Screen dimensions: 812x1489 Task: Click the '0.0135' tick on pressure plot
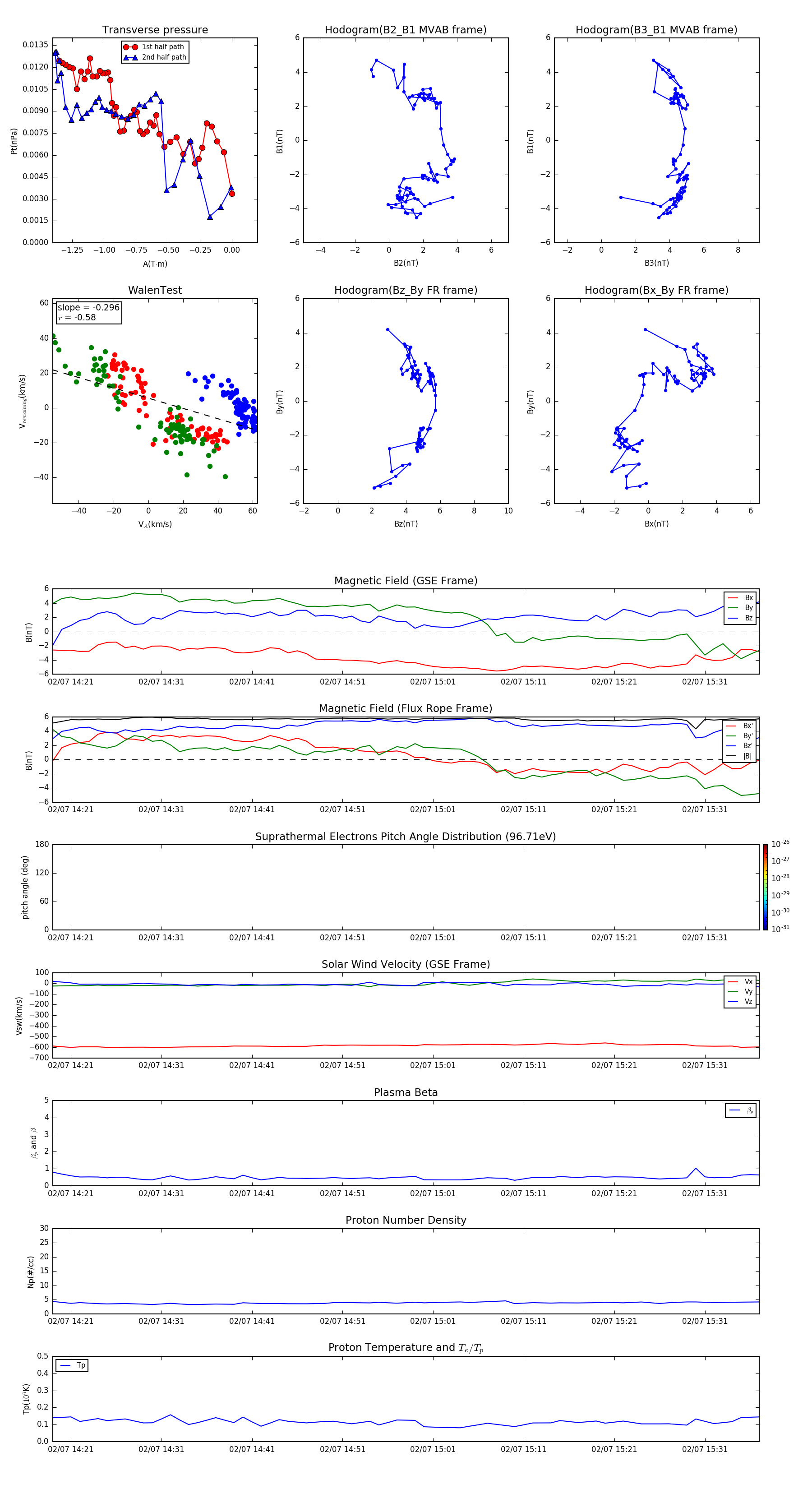35,45
